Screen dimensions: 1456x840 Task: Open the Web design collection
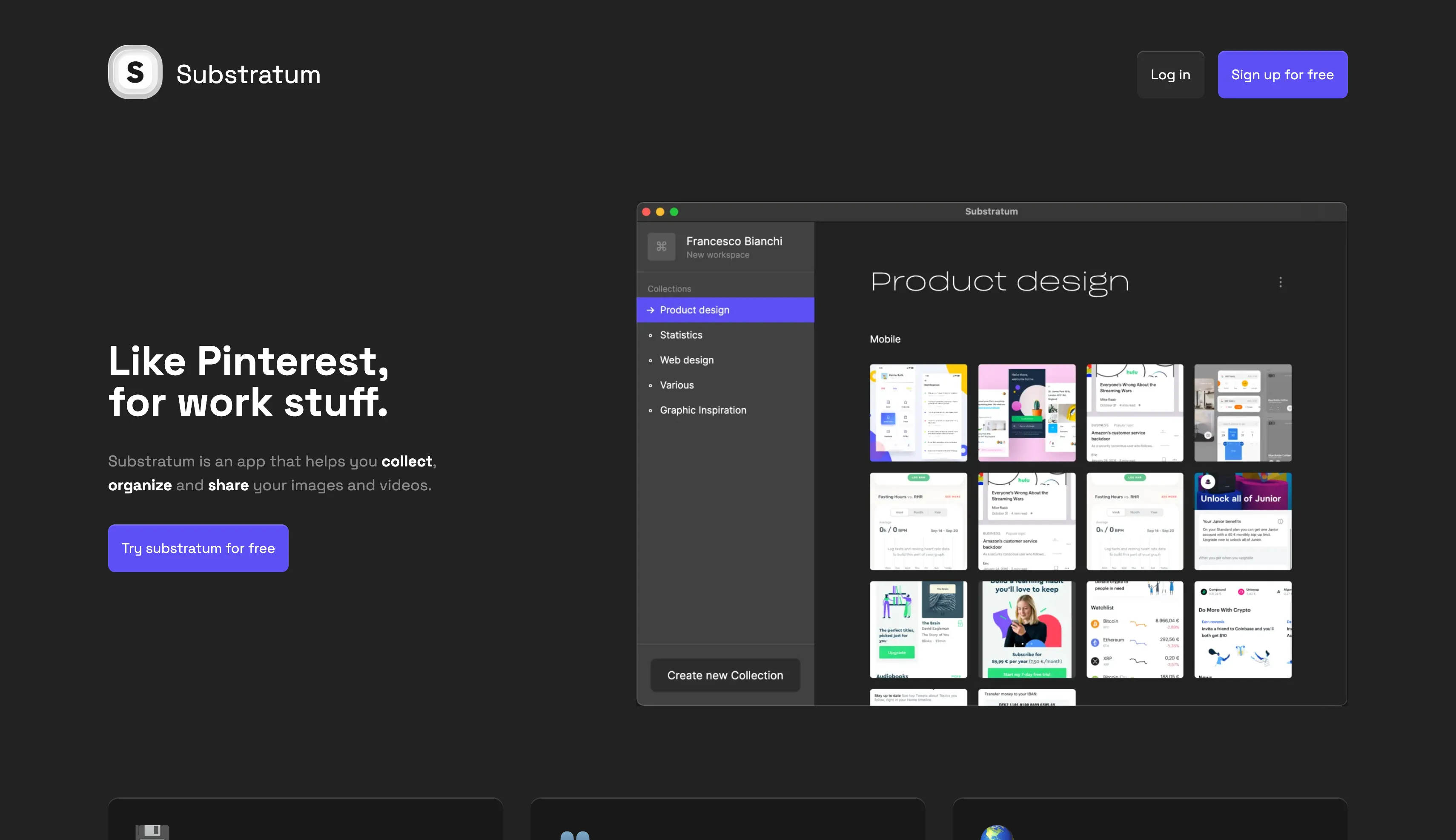click(686, 360)
